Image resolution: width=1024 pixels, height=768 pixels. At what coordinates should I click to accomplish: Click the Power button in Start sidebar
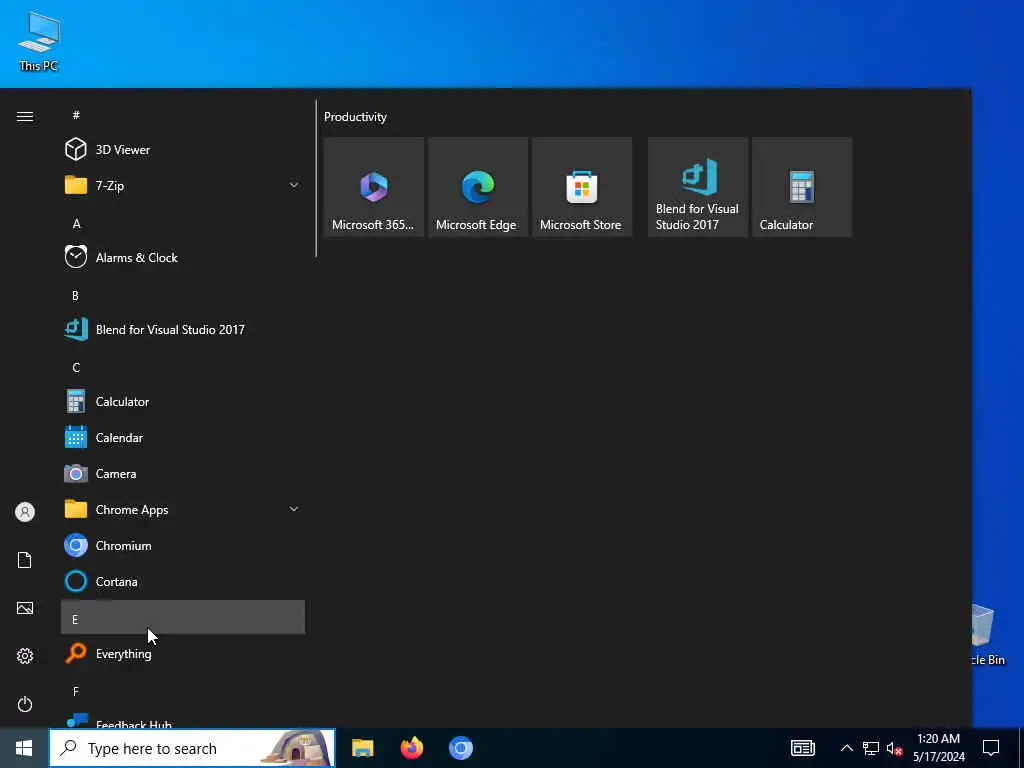click(25, 704)
